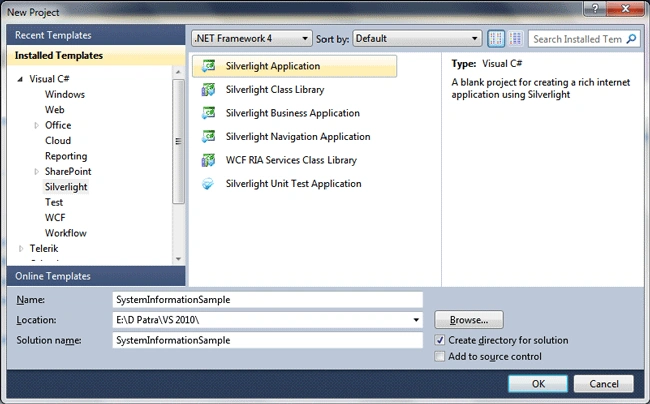Expand the Office tree node
This screenshot has height=404, width=650.
pos(36,125)
